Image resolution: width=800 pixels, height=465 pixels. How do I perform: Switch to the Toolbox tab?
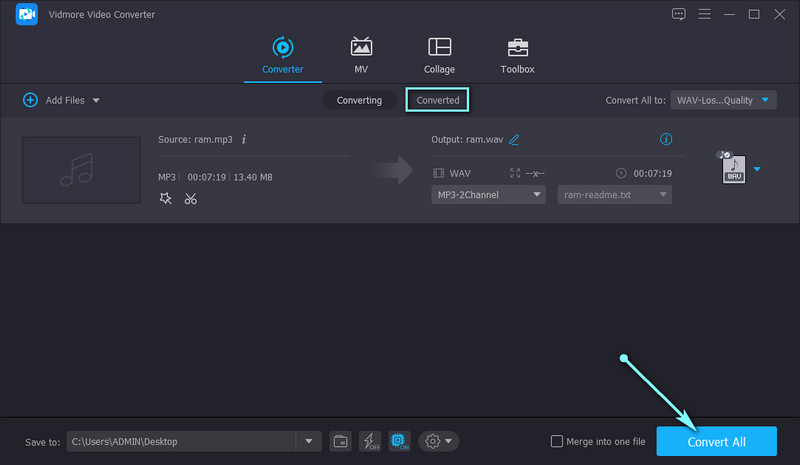click(x=517, y=56)
